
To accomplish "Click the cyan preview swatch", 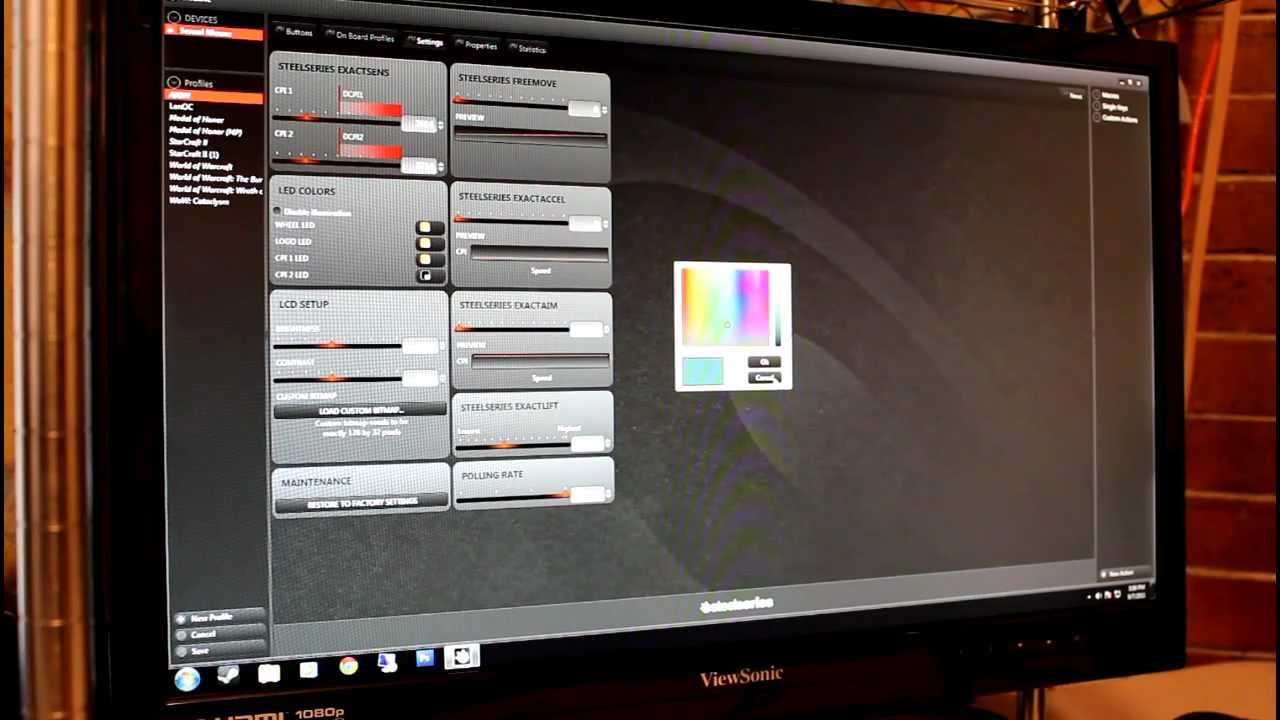I will coord(703,371).
